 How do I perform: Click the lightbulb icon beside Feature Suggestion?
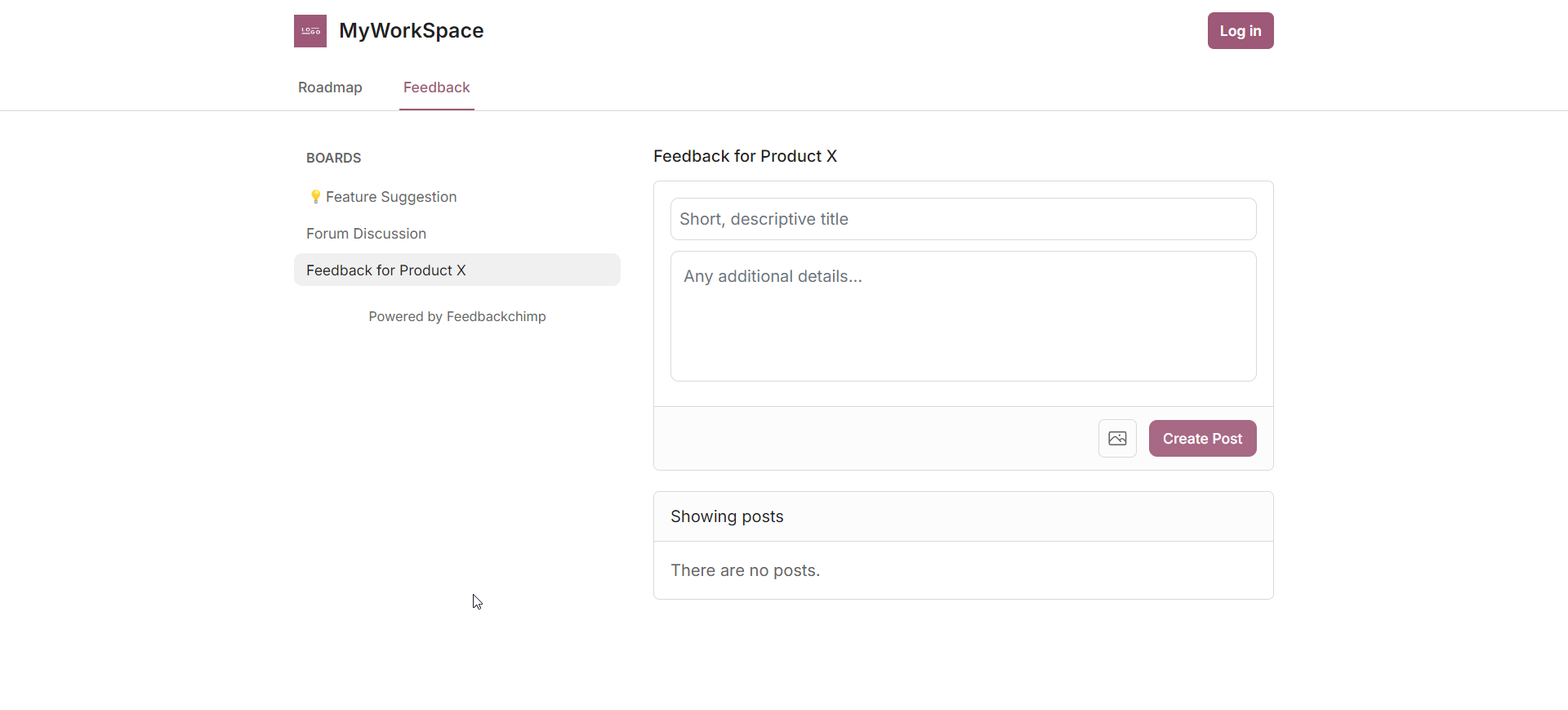click(x=315, y=197)
